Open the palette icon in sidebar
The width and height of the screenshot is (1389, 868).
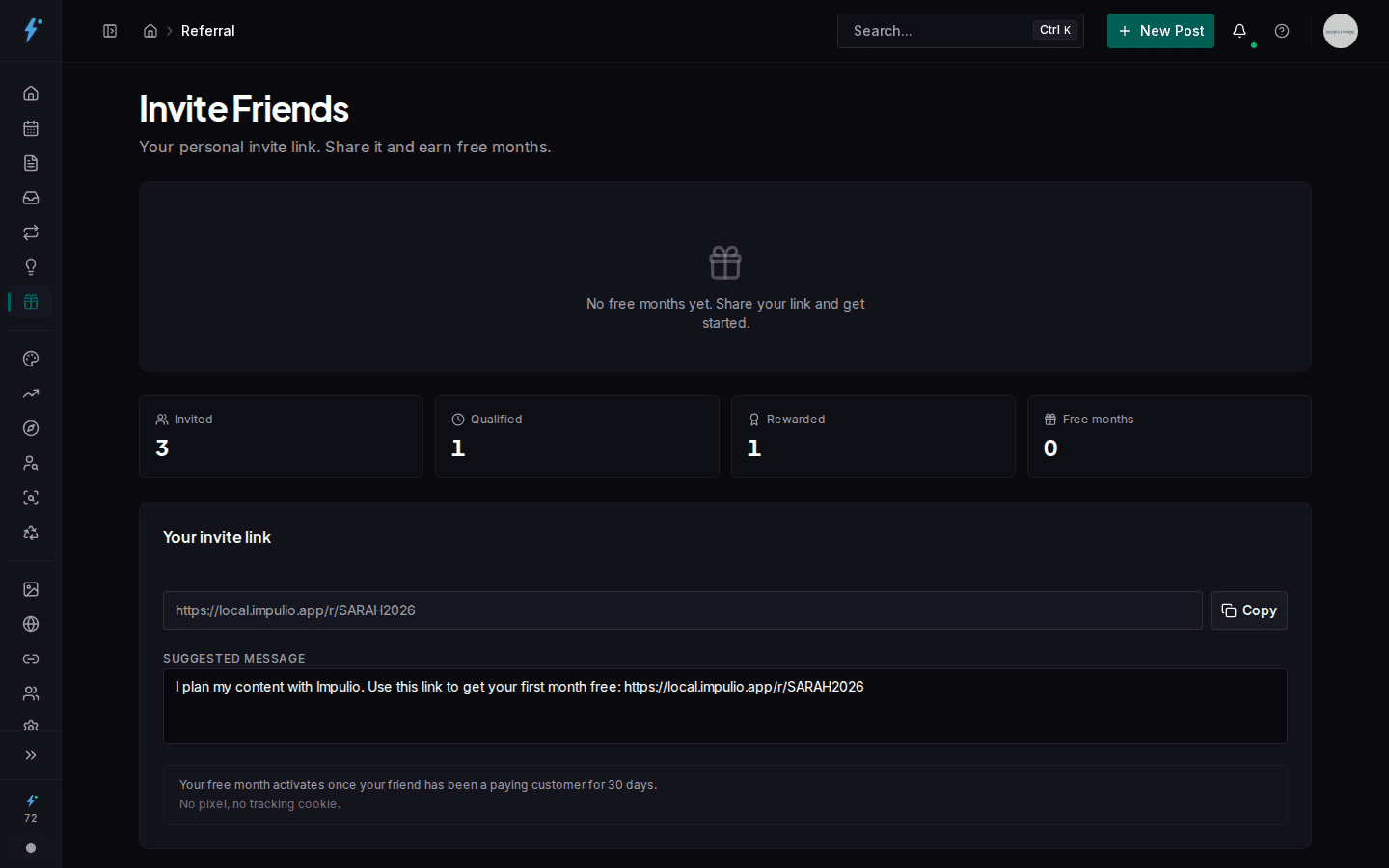[x=31, y=359]
